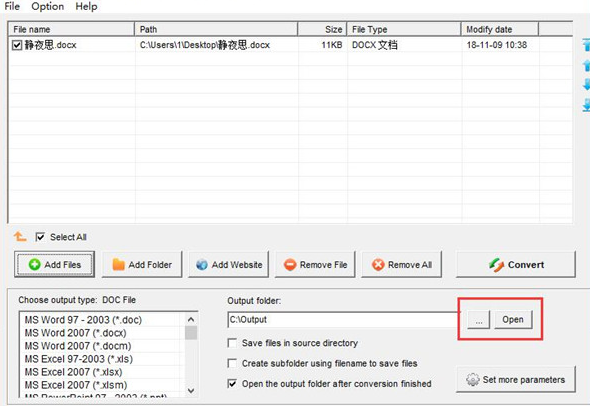
Task: Click the Remove All button
Action: [401, 265]
